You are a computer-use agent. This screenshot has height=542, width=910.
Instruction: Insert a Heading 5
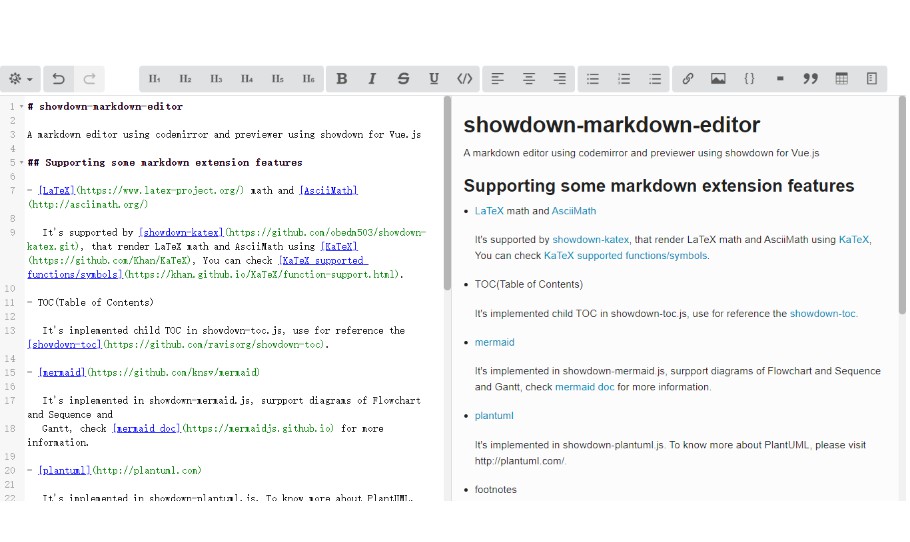pyautogui.click(x=277, y=79)
